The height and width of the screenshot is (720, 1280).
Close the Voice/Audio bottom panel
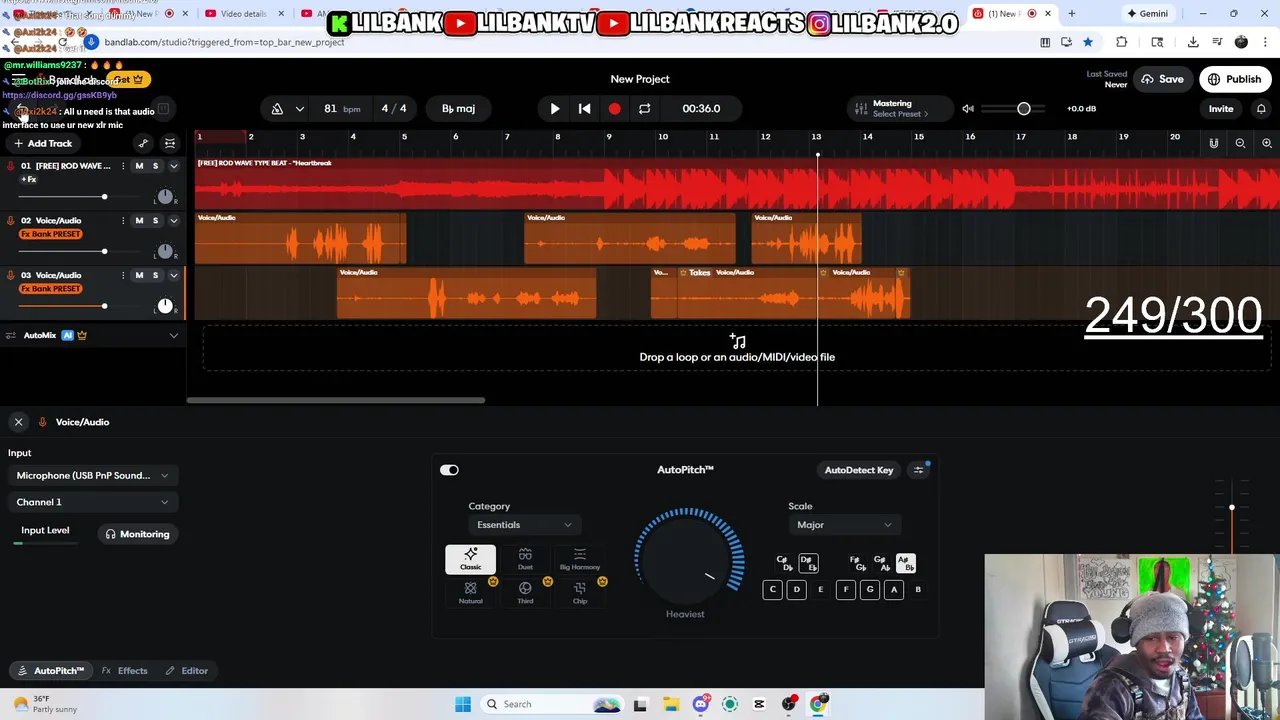pos(18,422)
